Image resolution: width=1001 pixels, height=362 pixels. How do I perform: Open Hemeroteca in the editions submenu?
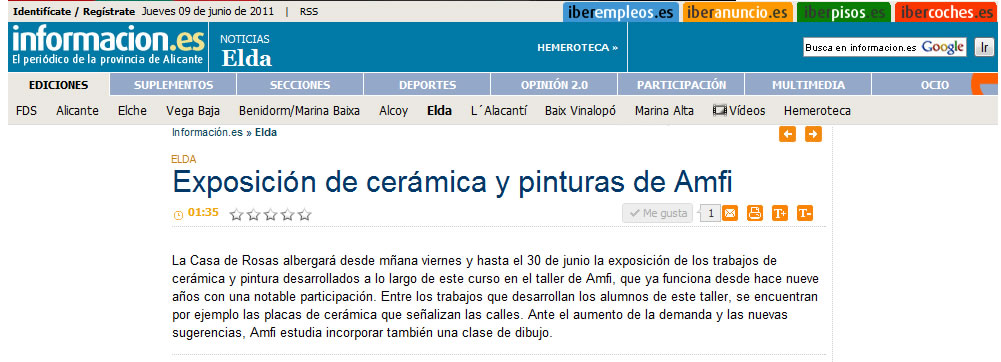817,110
